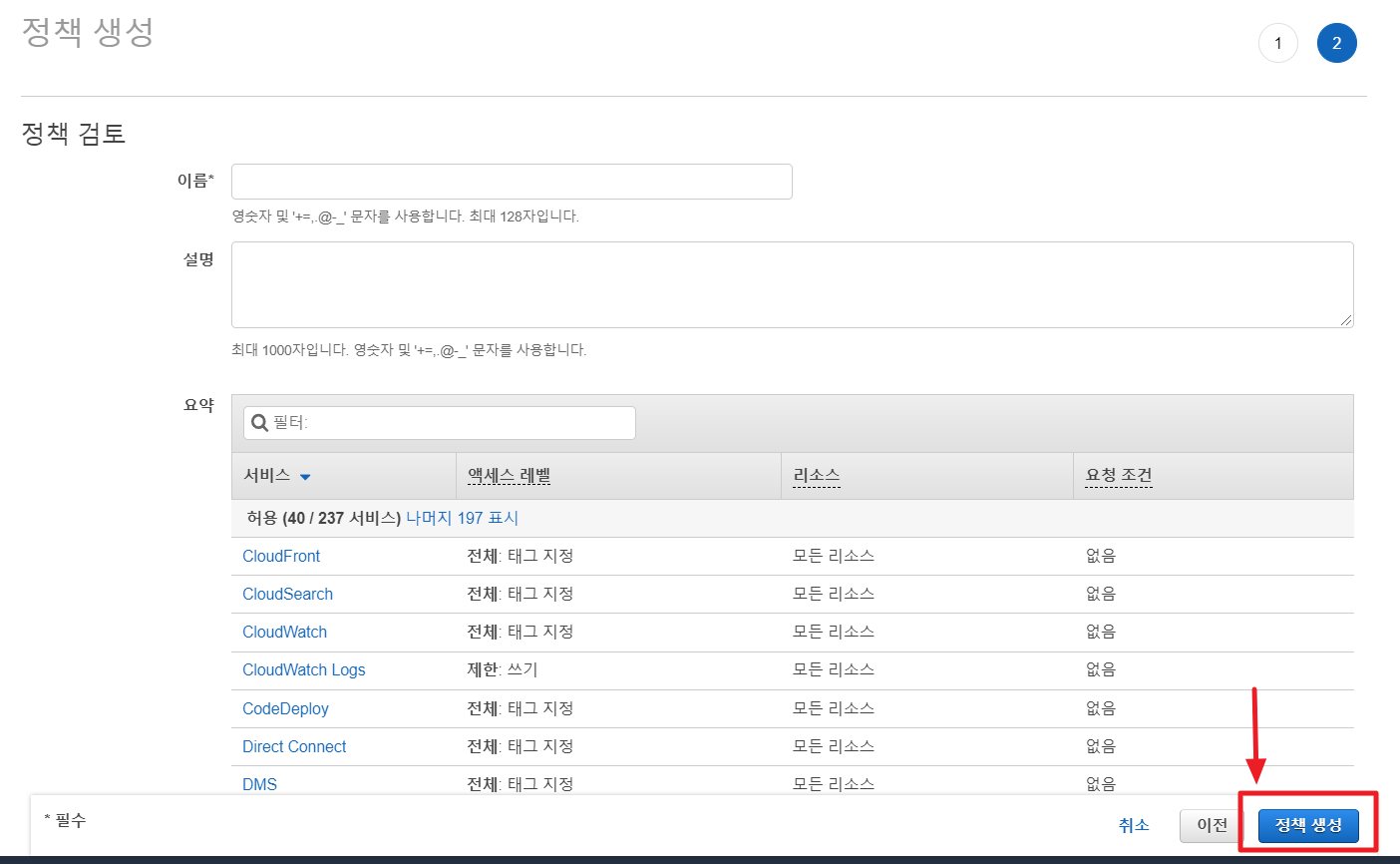The height and width of the screenshot is (864, 1400).
Task: Open the CloudFront service link
Action: click(x=281, y=556)
